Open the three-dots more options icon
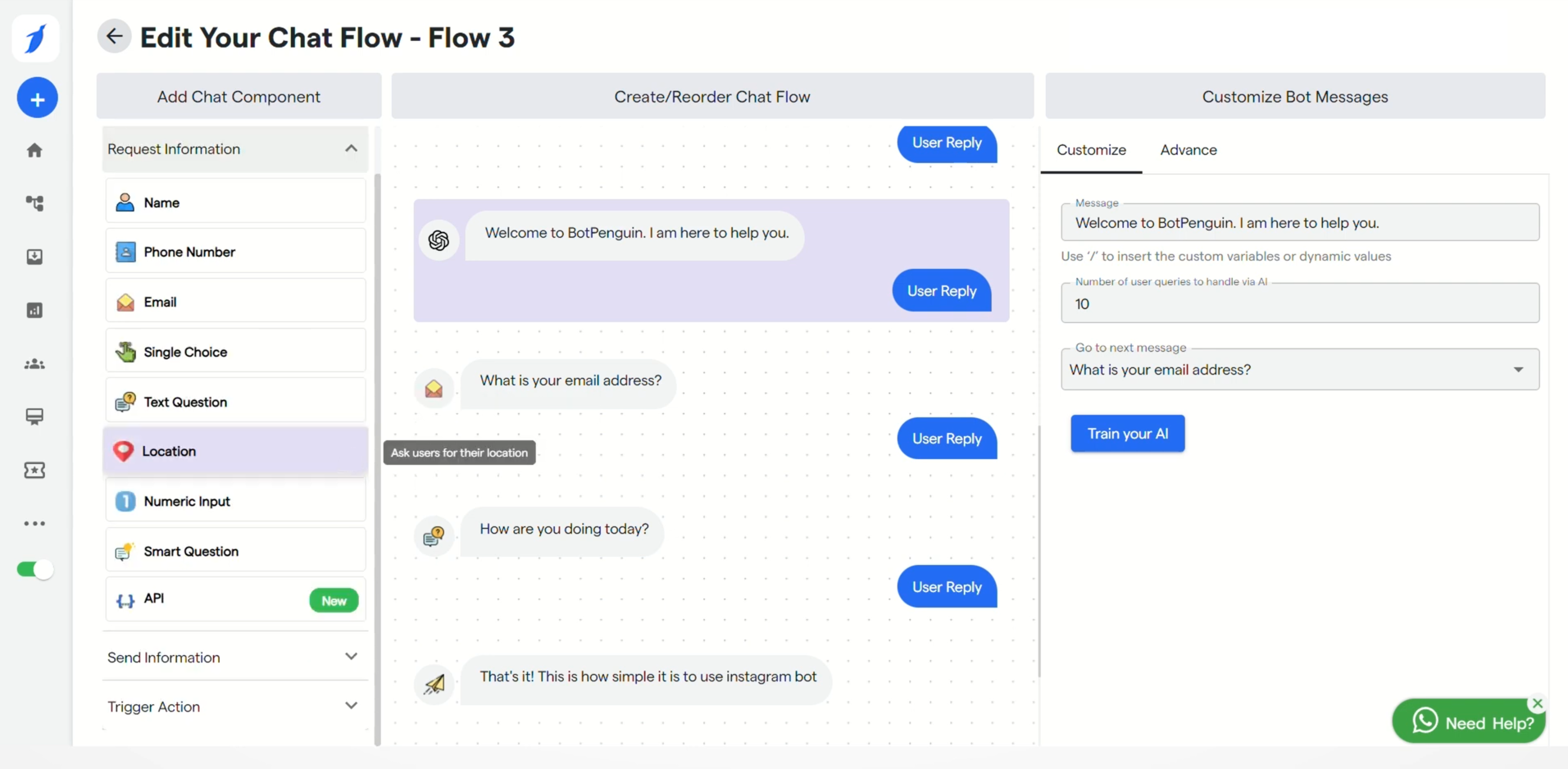Screen dimensions: 1568x769 34,523
